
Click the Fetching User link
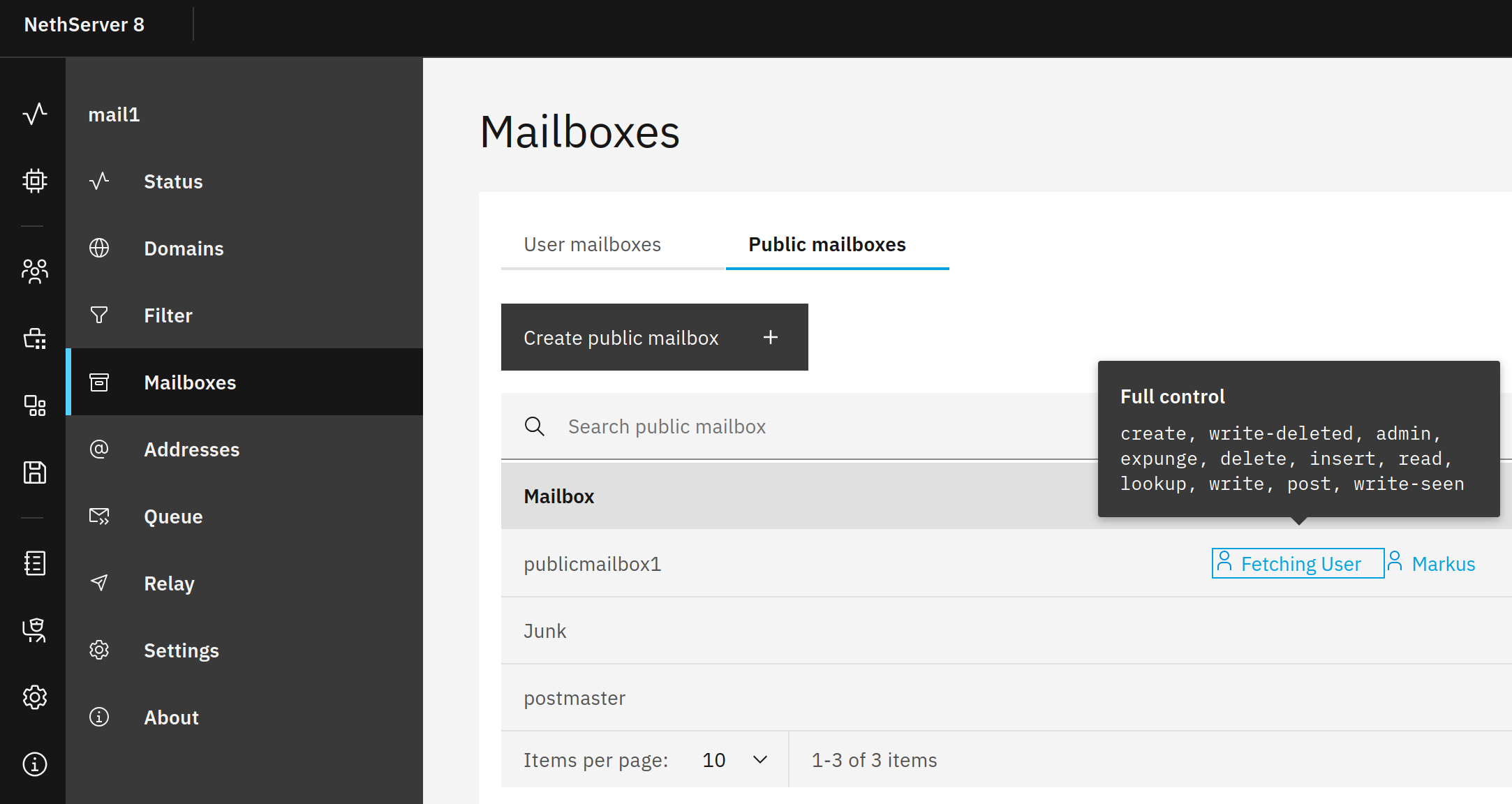pyautogui.click(x=1300, y=564)
